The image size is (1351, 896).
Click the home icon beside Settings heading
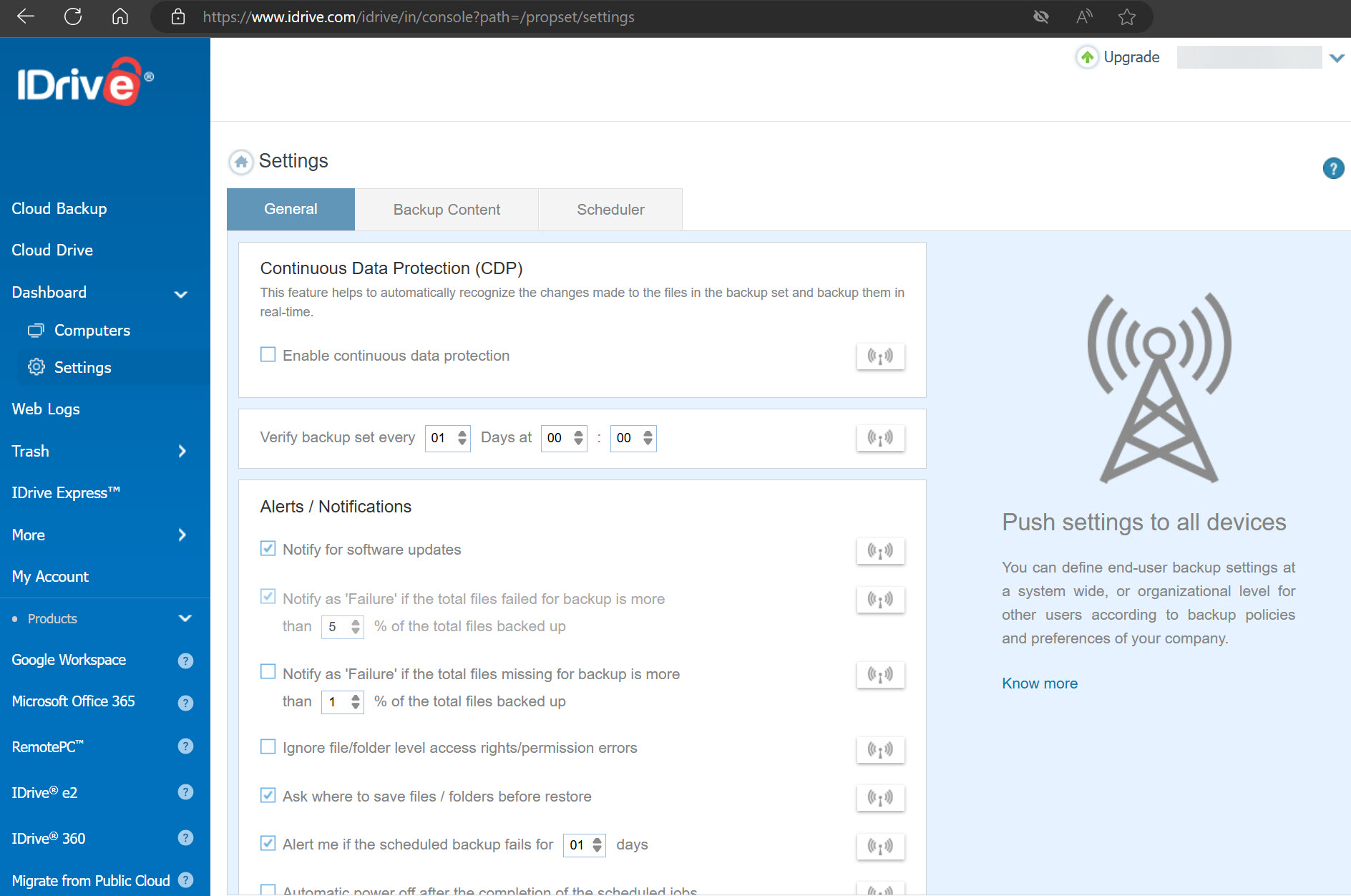coord(241,162)
